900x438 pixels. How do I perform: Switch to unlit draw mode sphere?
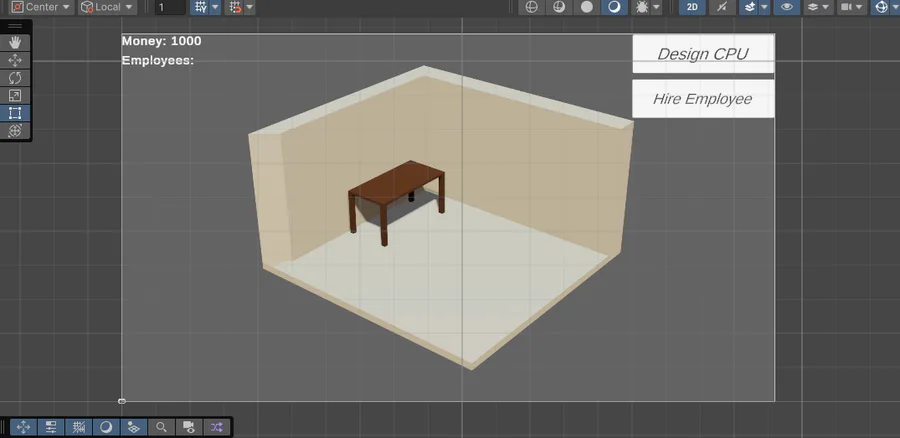click(x=587, y=7)
